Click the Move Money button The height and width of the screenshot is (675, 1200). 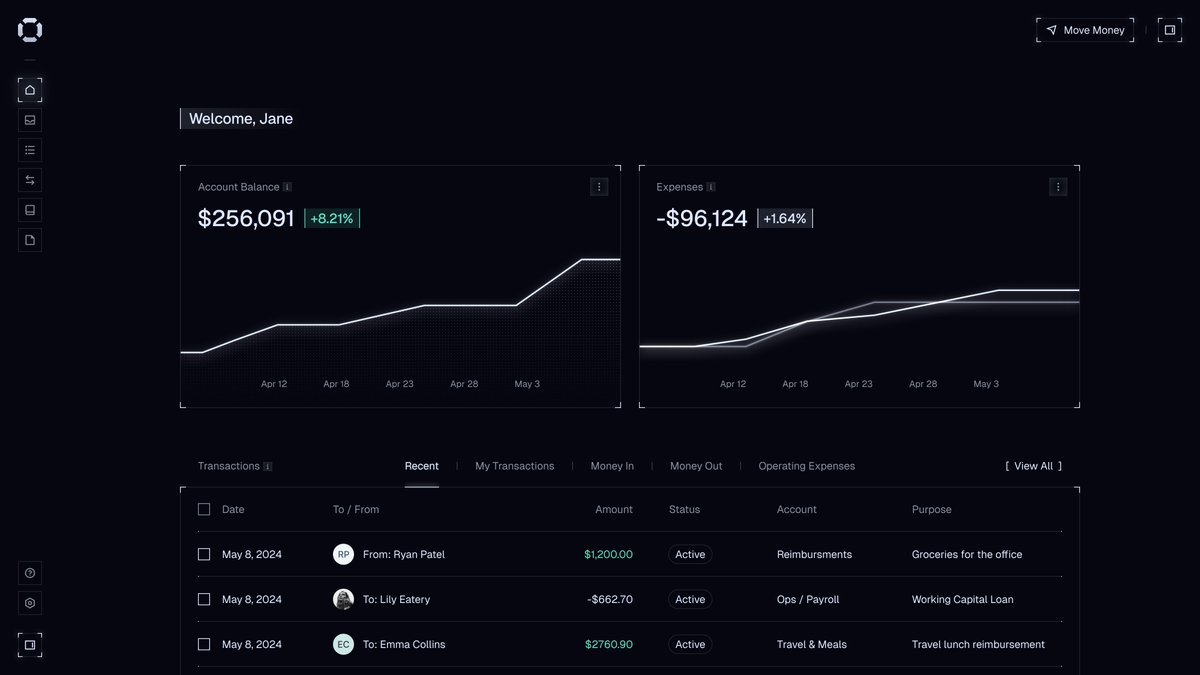(1085, 30)
